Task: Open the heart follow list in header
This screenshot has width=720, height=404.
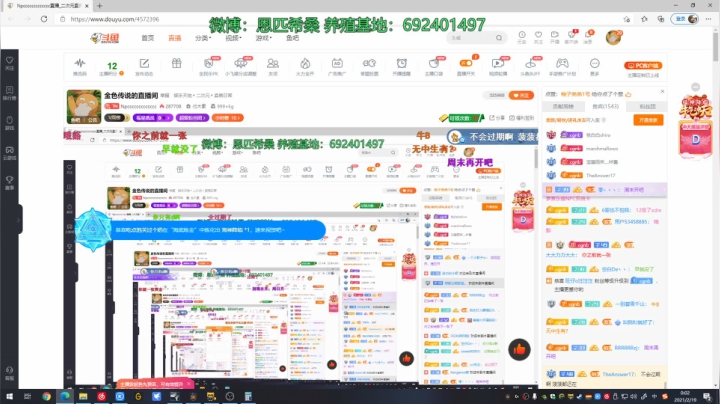Action: 538,37
